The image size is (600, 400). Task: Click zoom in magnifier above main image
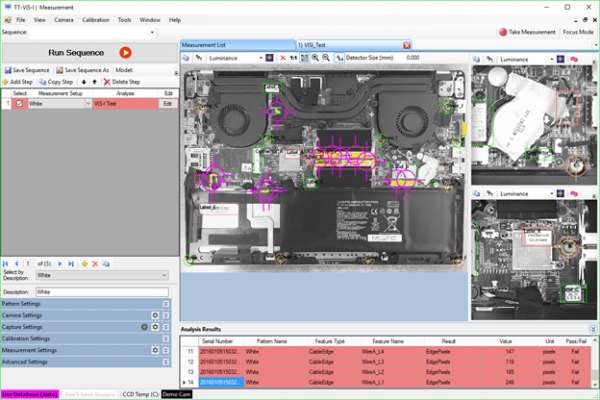pyautogui.click(x=315, y=58)
